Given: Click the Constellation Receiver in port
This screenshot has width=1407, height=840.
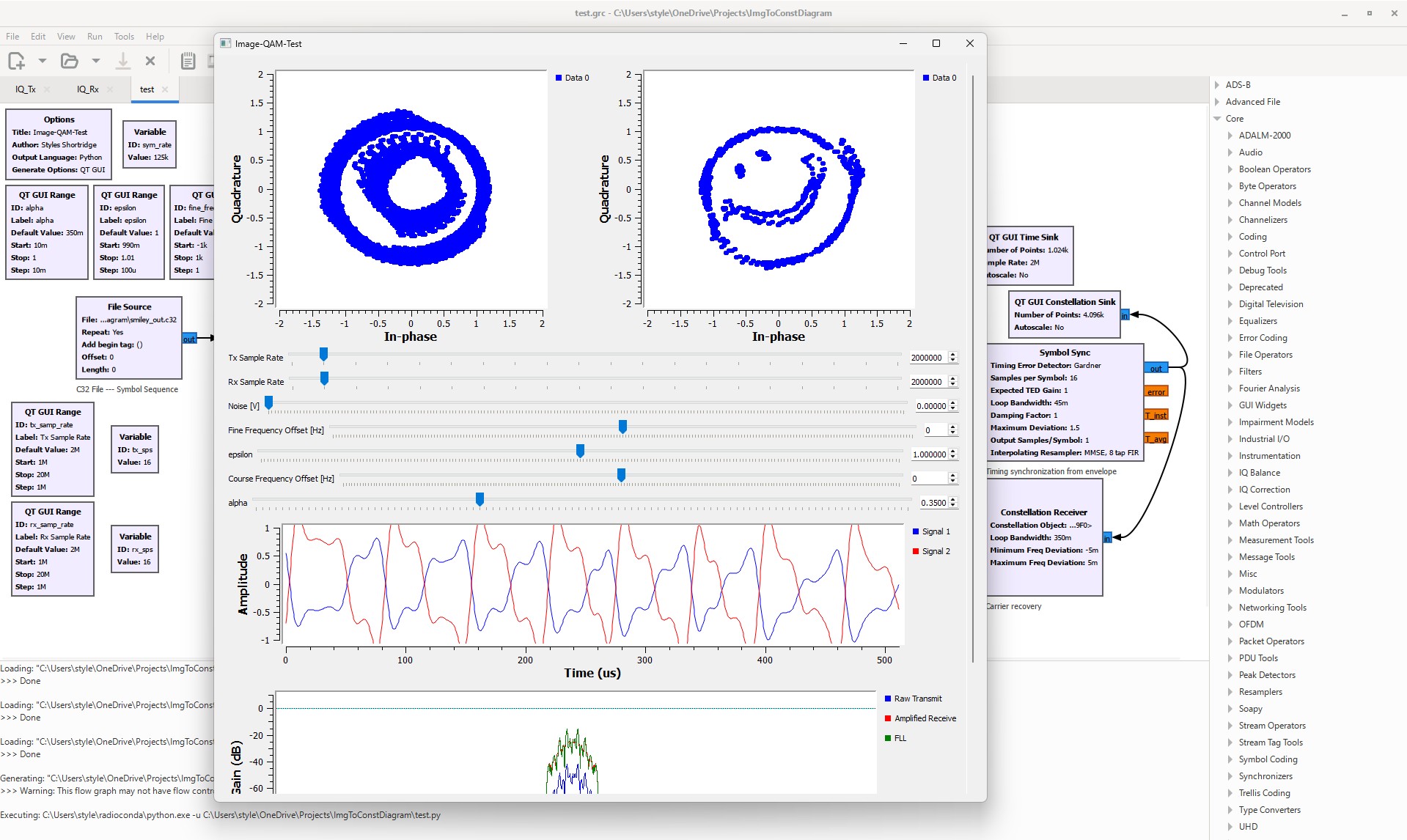Looking at the screenshot, I should [1107, 538].
